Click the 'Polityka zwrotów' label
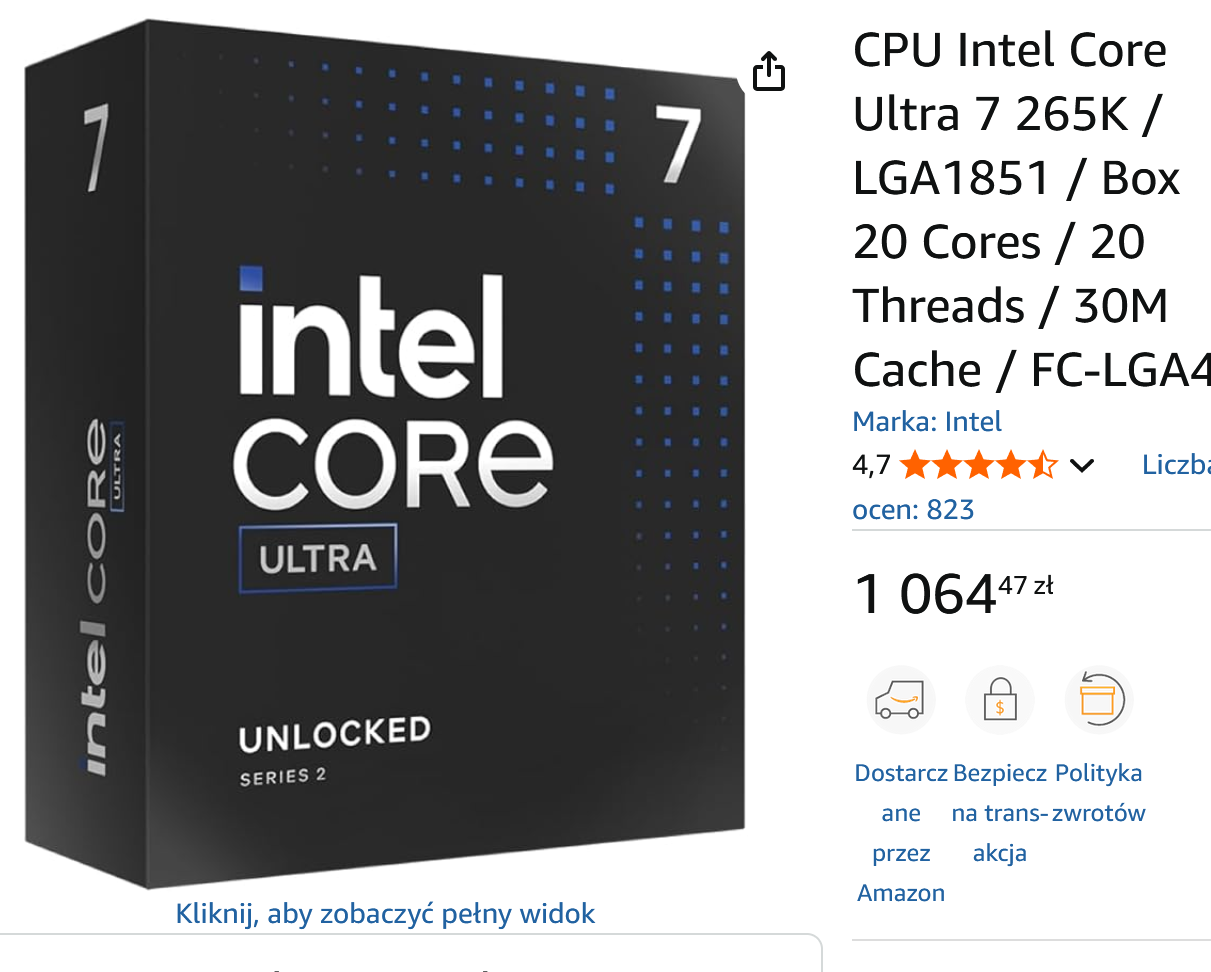 (1098, 792)
